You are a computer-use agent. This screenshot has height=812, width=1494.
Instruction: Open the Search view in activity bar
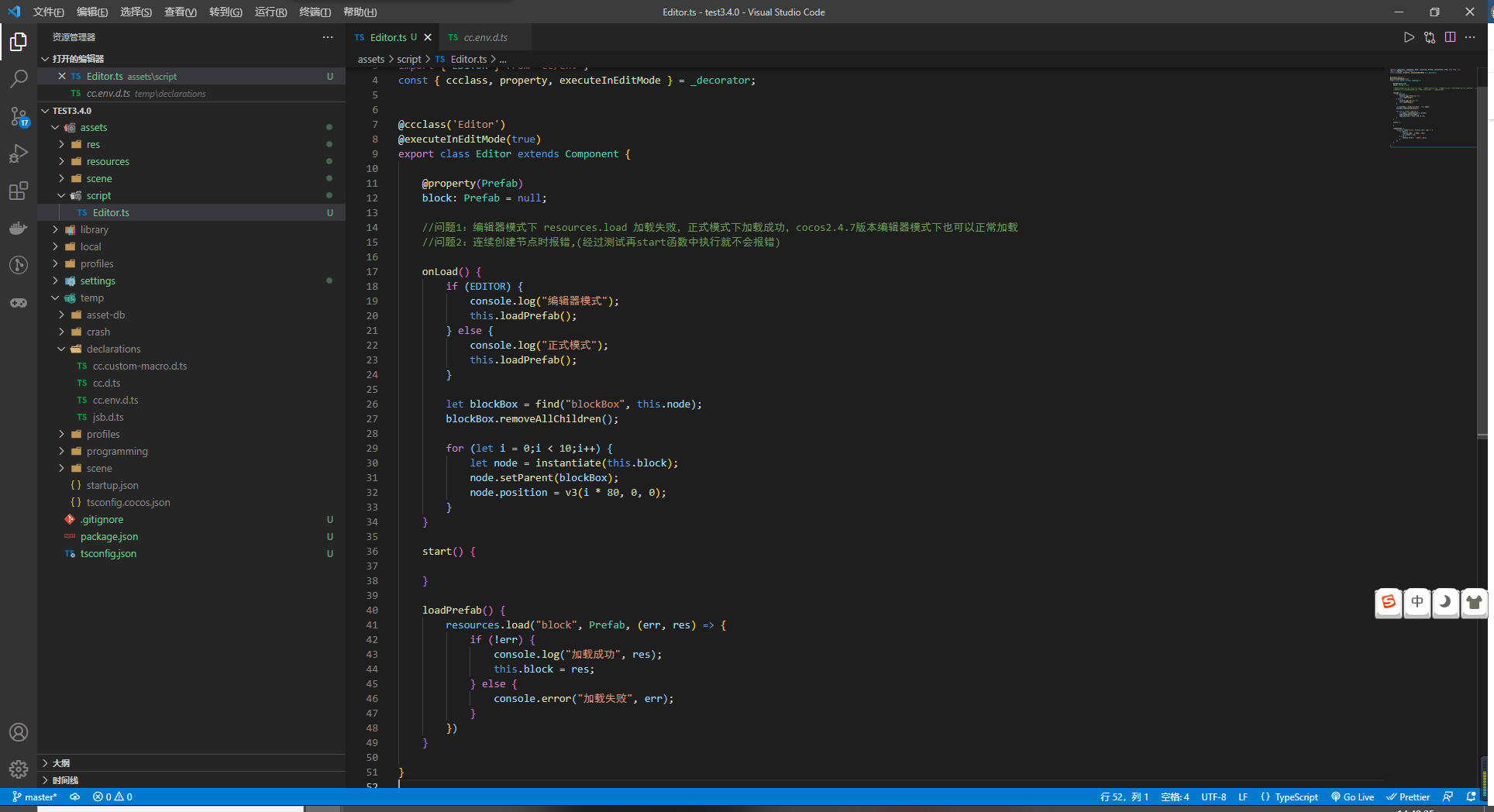(19, 78)
